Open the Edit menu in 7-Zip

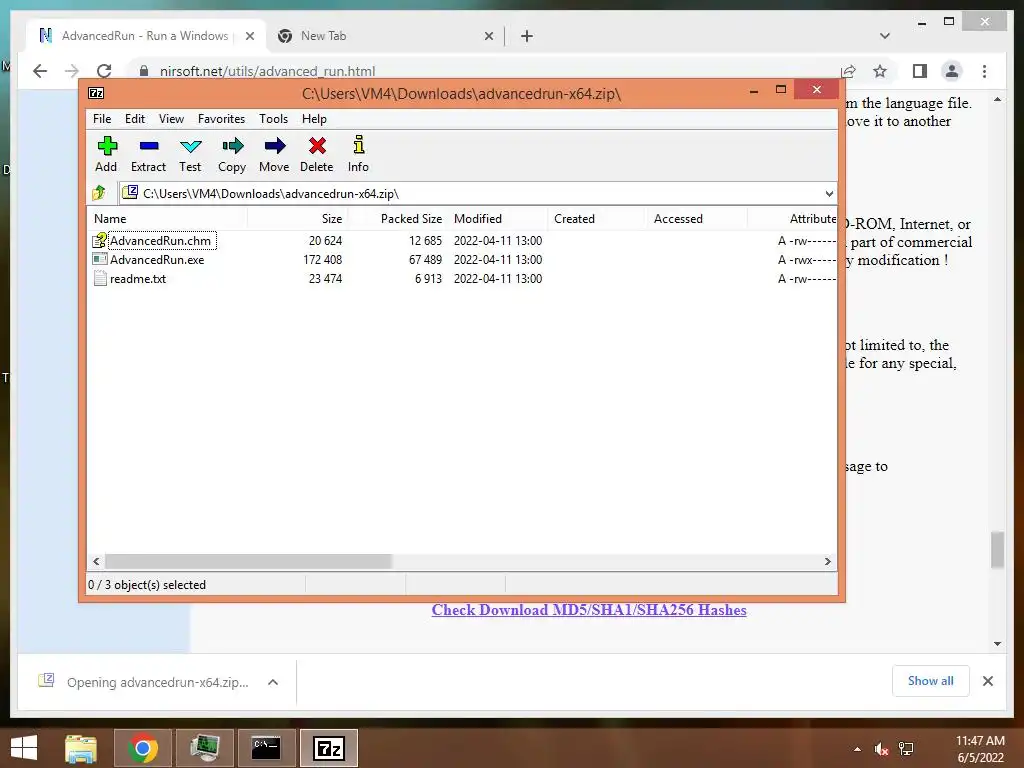[135, 119]
